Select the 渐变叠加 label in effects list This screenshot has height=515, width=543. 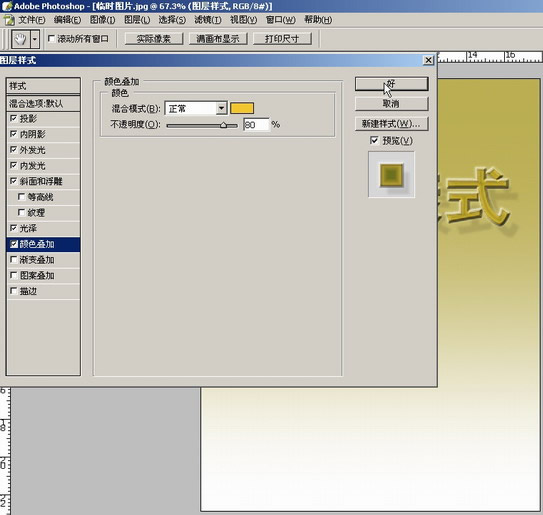pyautogui.click(x=37, y=260)
